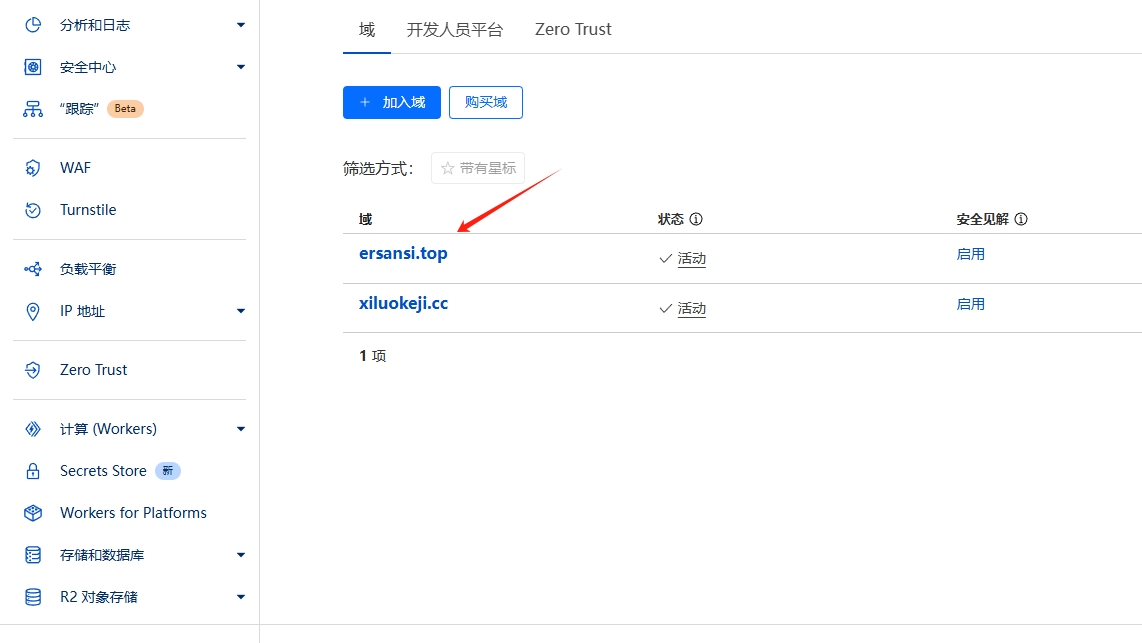This screenshot has width=1142, height=643.
Task: Click the 安全中心 icon in sidebar
Action: tap(33, 67)
